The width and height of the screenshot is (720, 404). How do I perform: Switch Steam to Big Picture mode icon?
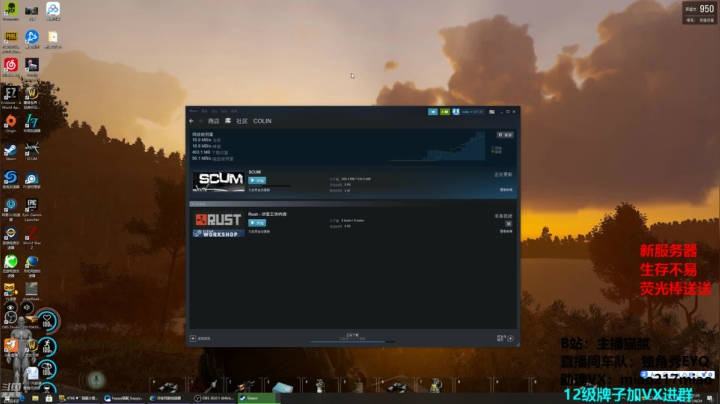[x=492, y=112]
